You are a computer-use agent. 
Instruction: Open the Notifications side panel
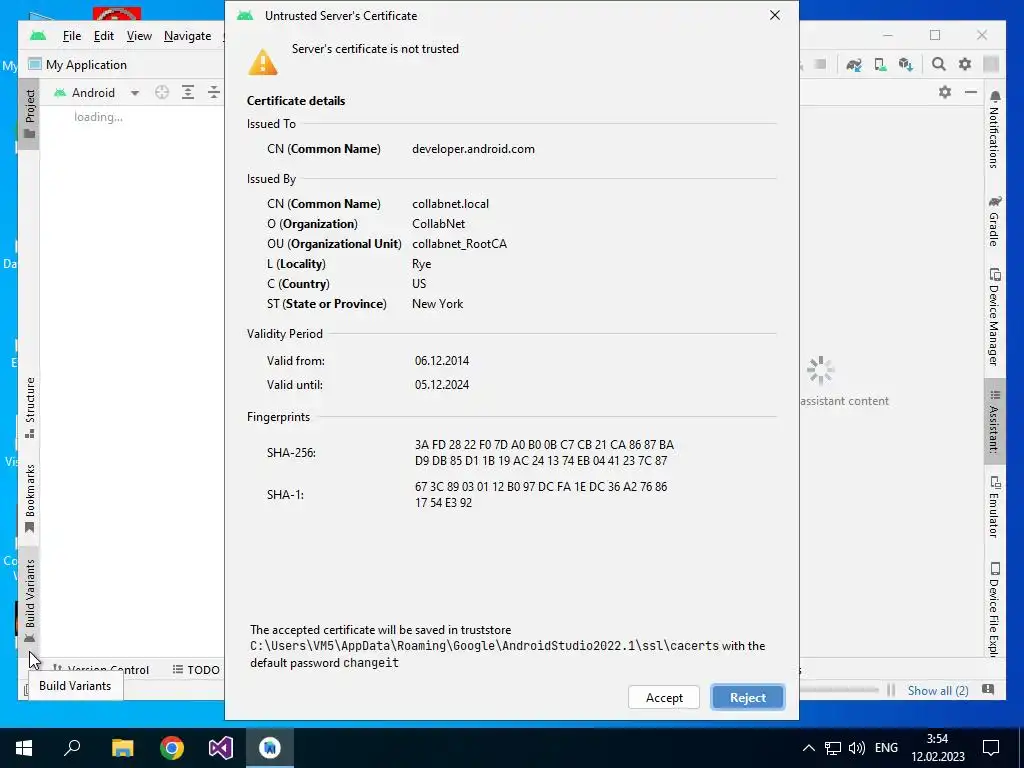[x=994, y=130]
